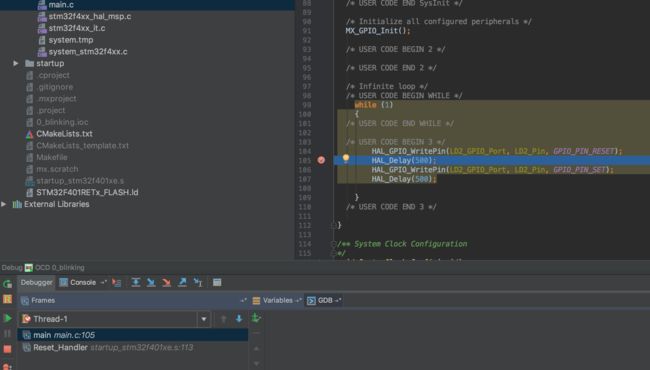The image size is (650, 370).
Task: Select mx.scratch file
Action: 57,169
